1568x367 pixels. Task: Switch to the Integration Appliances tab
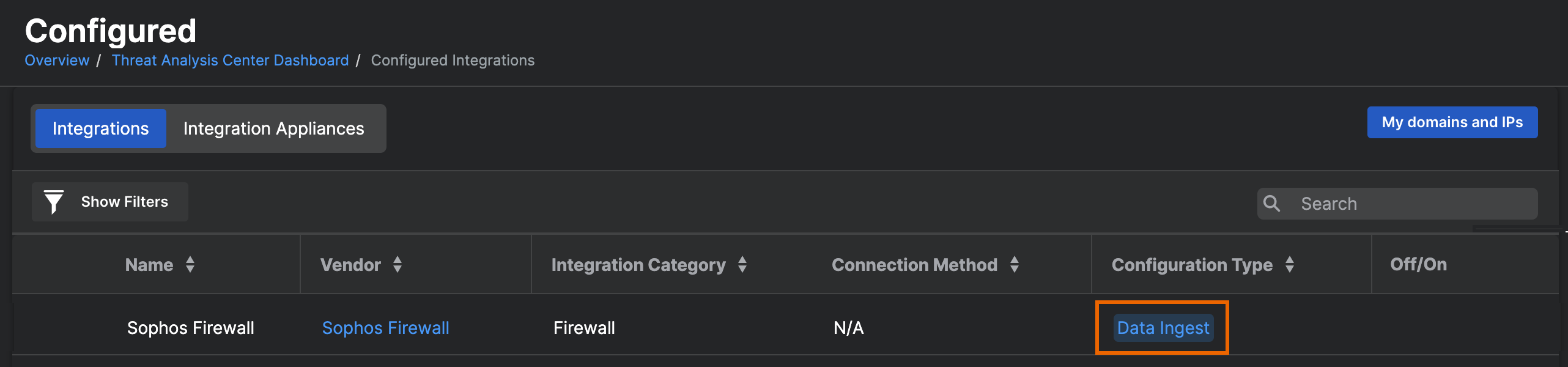(273, 128)
